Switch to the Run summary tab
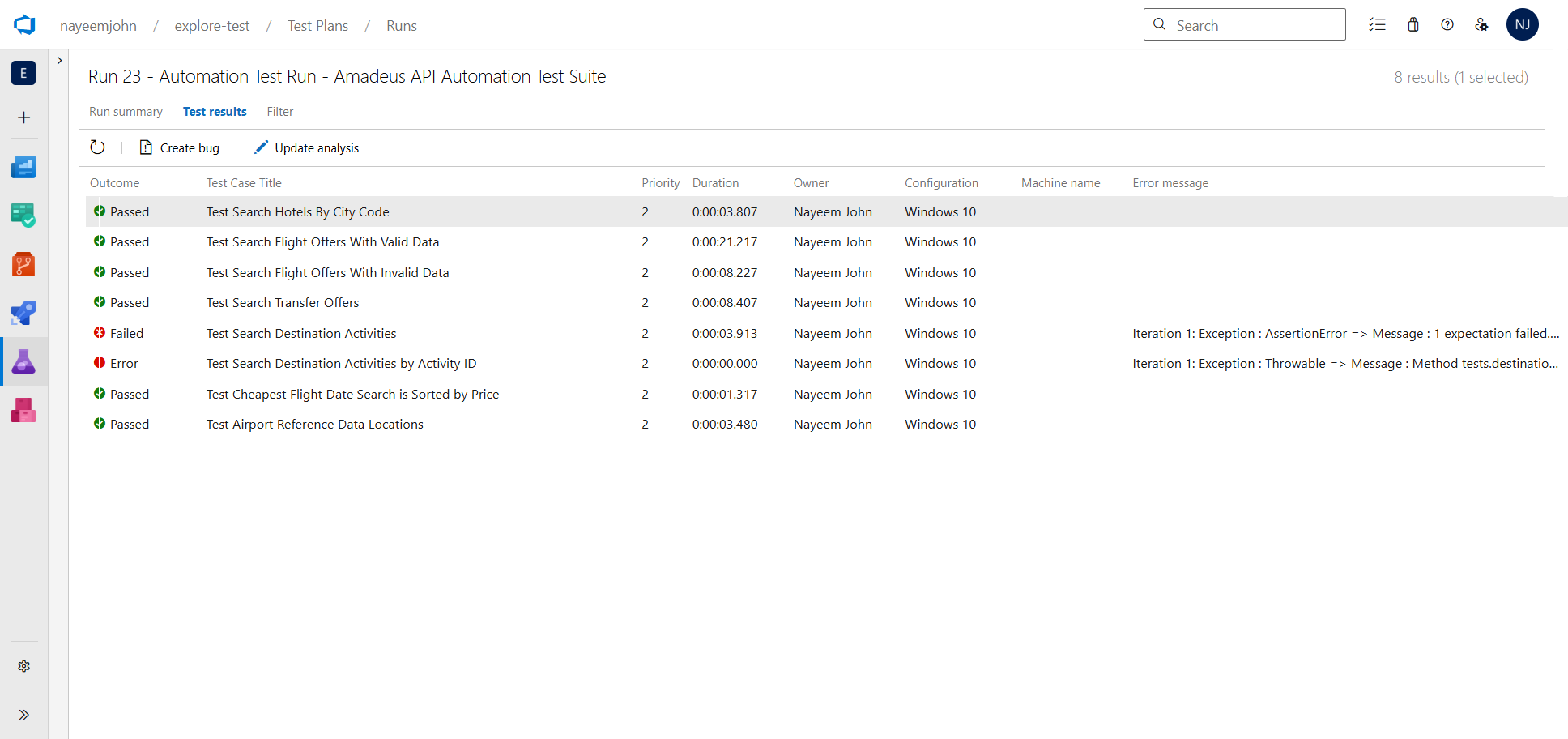1568x739 pixels. [x=126, y=112]
